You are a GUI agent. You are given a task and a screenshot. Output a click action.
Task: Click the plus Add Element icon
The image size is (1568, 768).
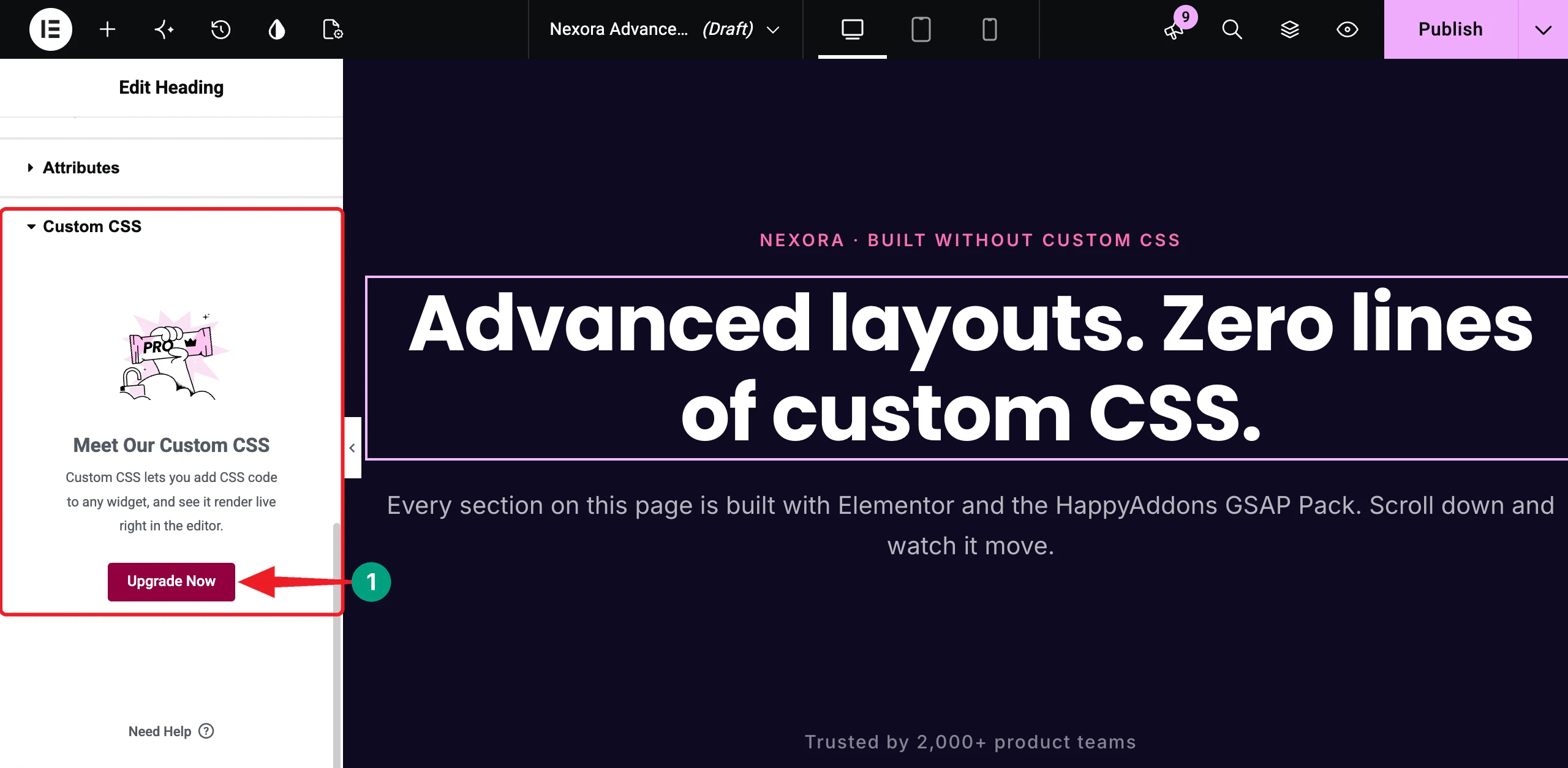point(107,29)
